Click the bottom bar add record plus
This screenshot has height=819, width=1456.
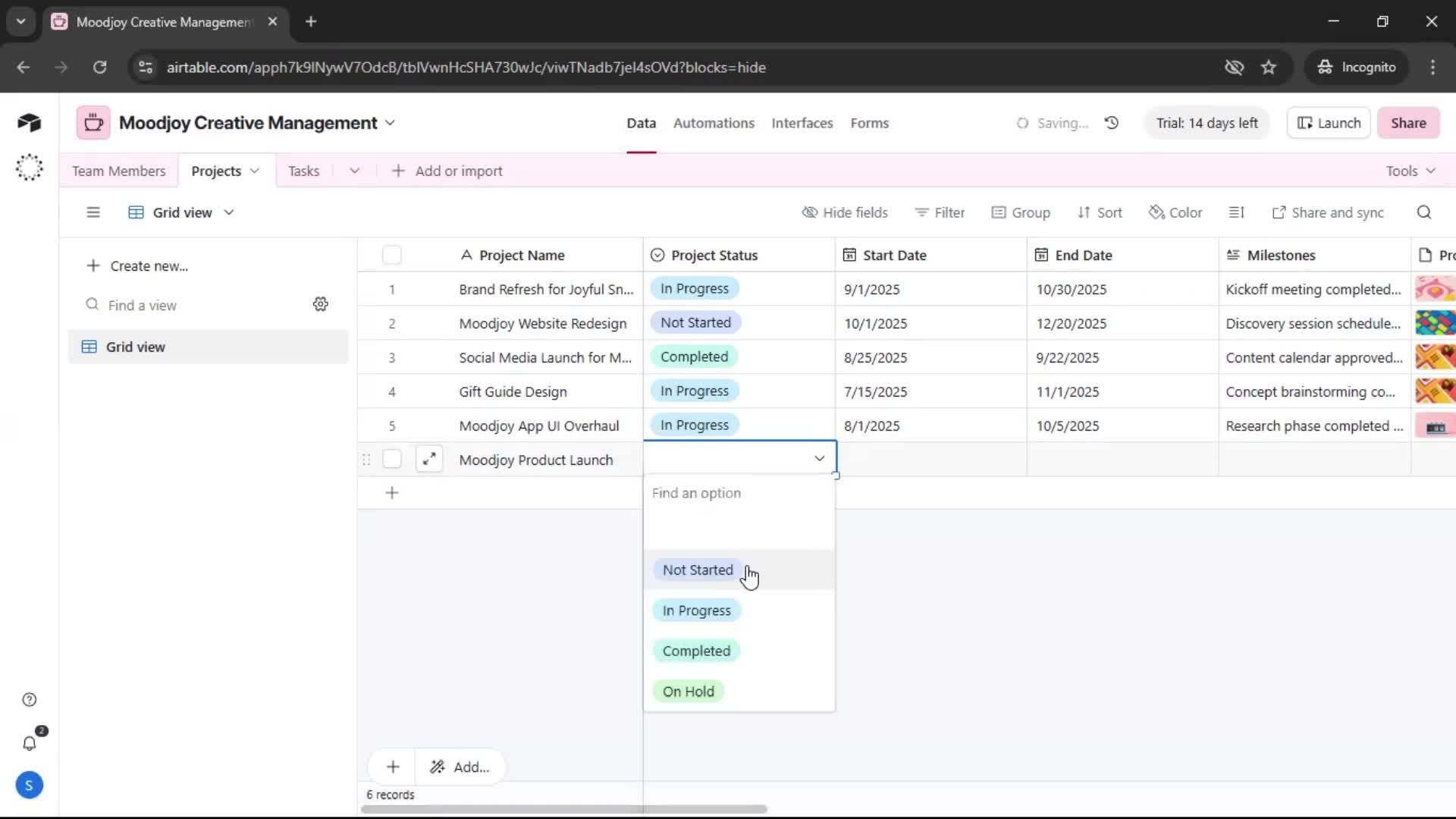[393, 767]
